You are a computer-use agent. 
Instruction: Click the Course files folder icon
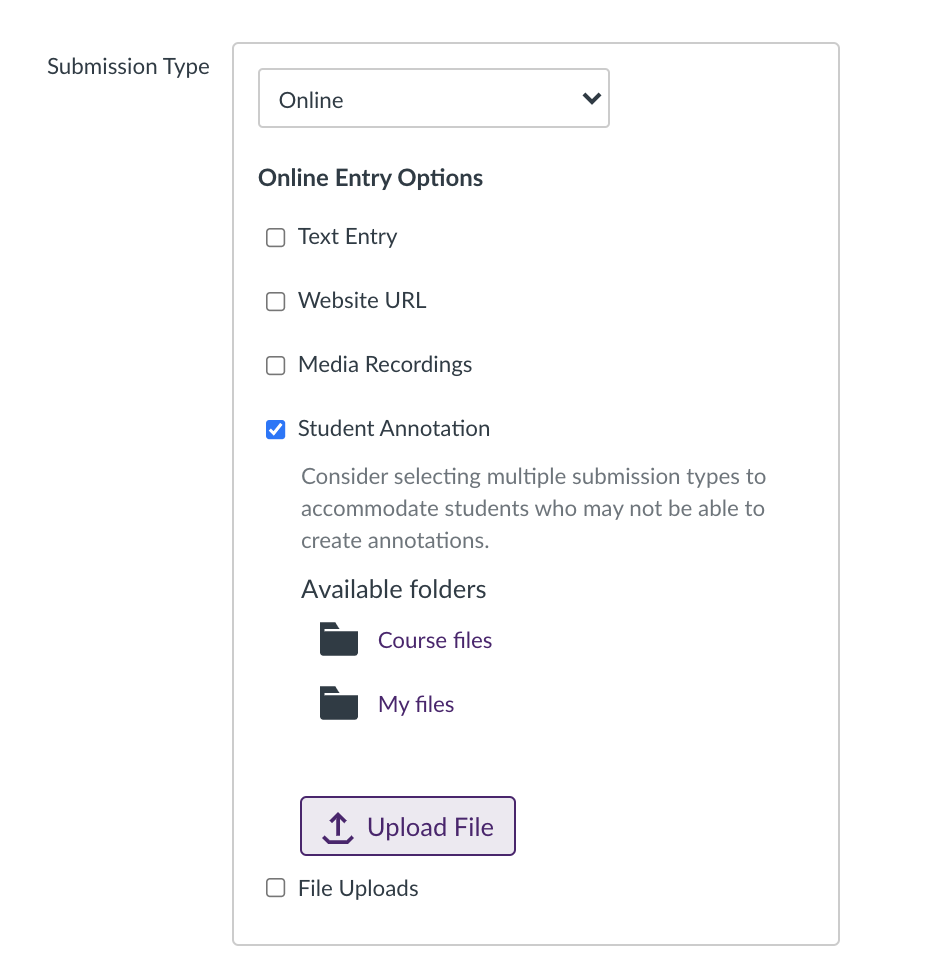pyautogui.click(x=339, y=640)
